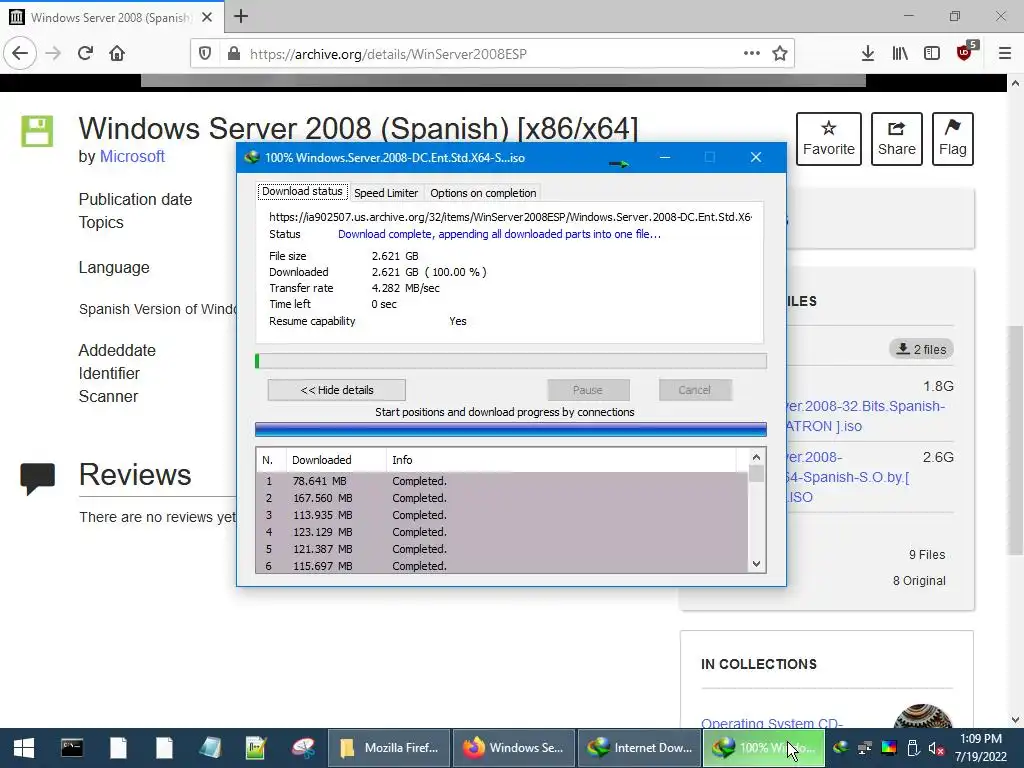Image resolution: width=1024 pixels, height=768 pixels.
Task: Click the 9 Files link
Action: tap(927, 554)
